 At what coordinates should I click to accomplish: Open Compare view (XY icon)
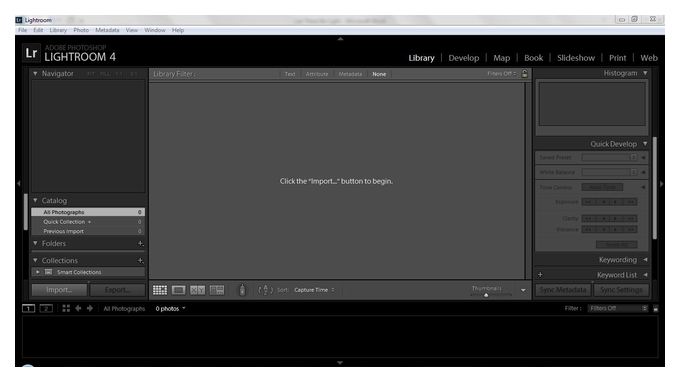(197, 290)
